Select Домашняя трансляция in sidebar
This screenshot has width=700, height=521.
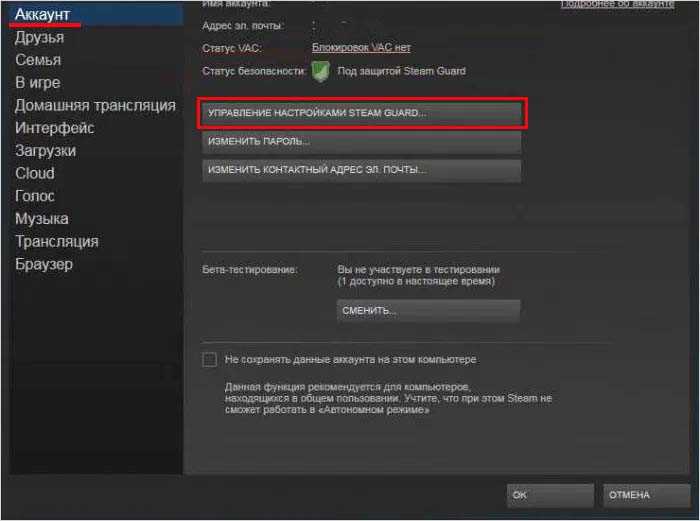[x=95, y=105]
